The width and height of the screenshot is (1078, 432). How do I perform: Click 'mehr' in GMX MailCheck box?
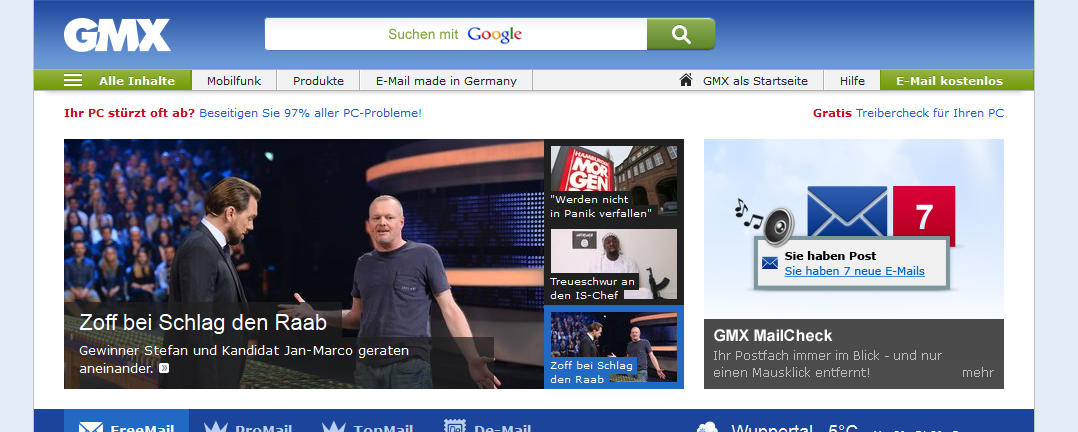point(978,373)
